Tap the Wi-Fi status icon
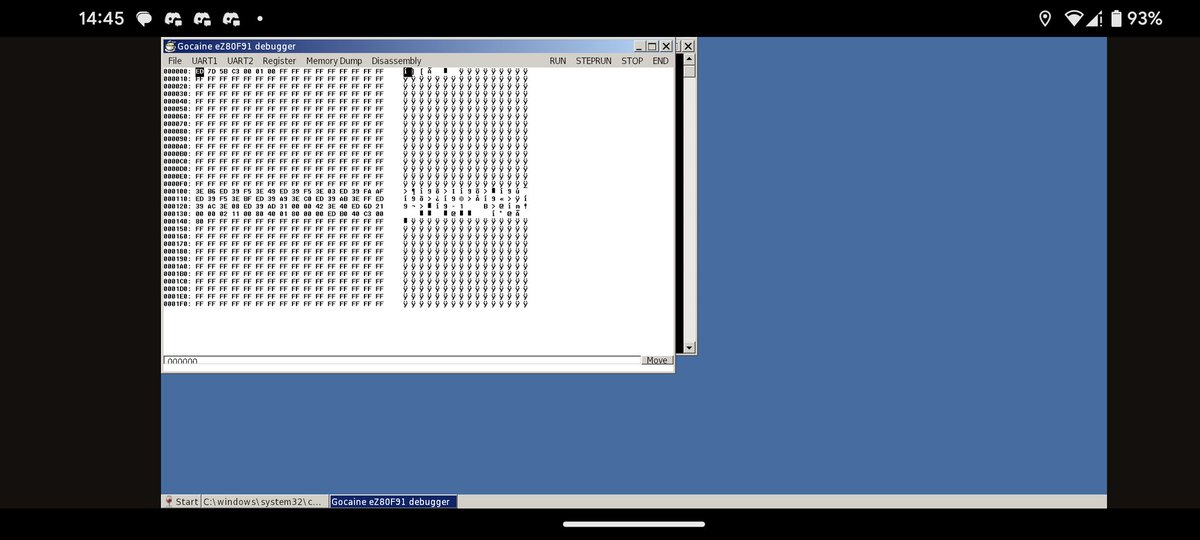The width and height of the screenshot is (1200, 540). tap(1075, 18)
